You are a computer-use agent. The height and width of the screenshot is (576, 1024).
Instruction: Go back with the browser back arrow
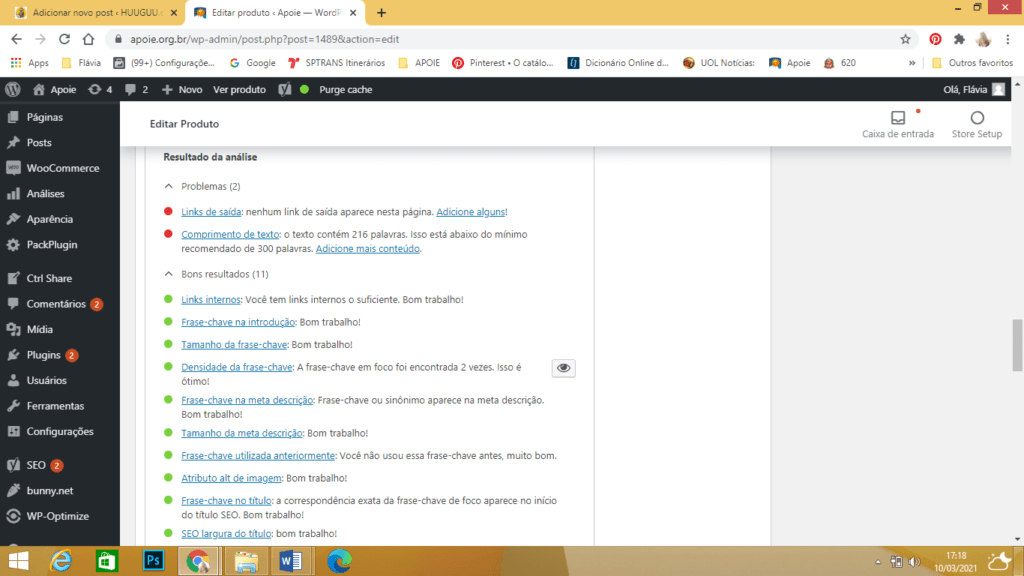coord(16,39)
